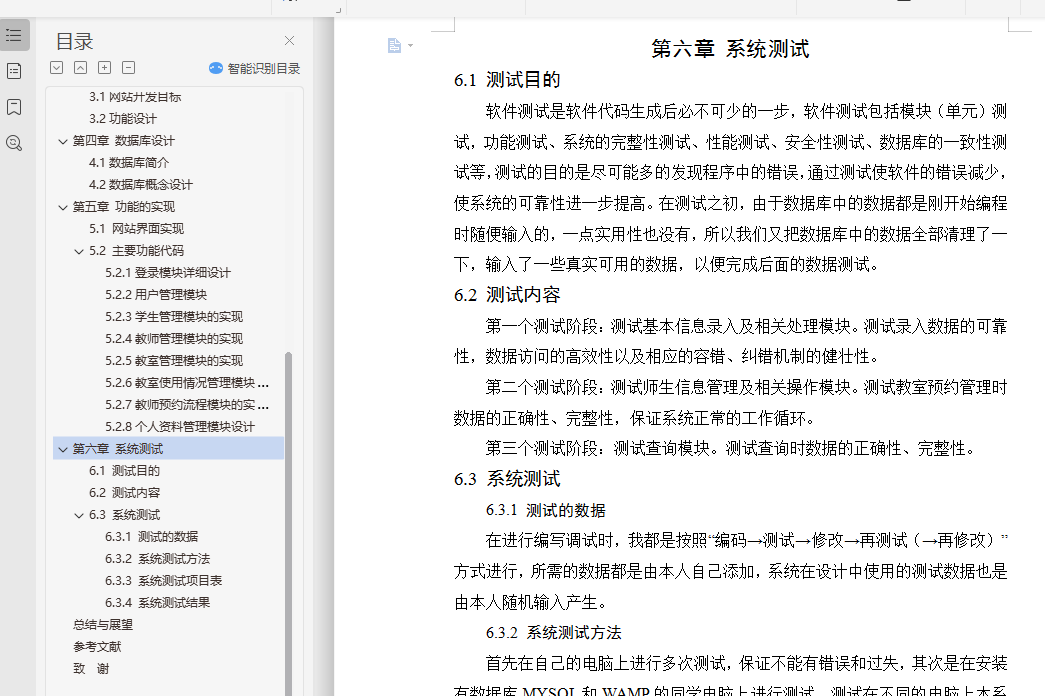Image resolution: width=1045 pixels, height=696 pixels.
Task: Go to 5.2.6 教室使用情况管理模块
Action: 187,383
